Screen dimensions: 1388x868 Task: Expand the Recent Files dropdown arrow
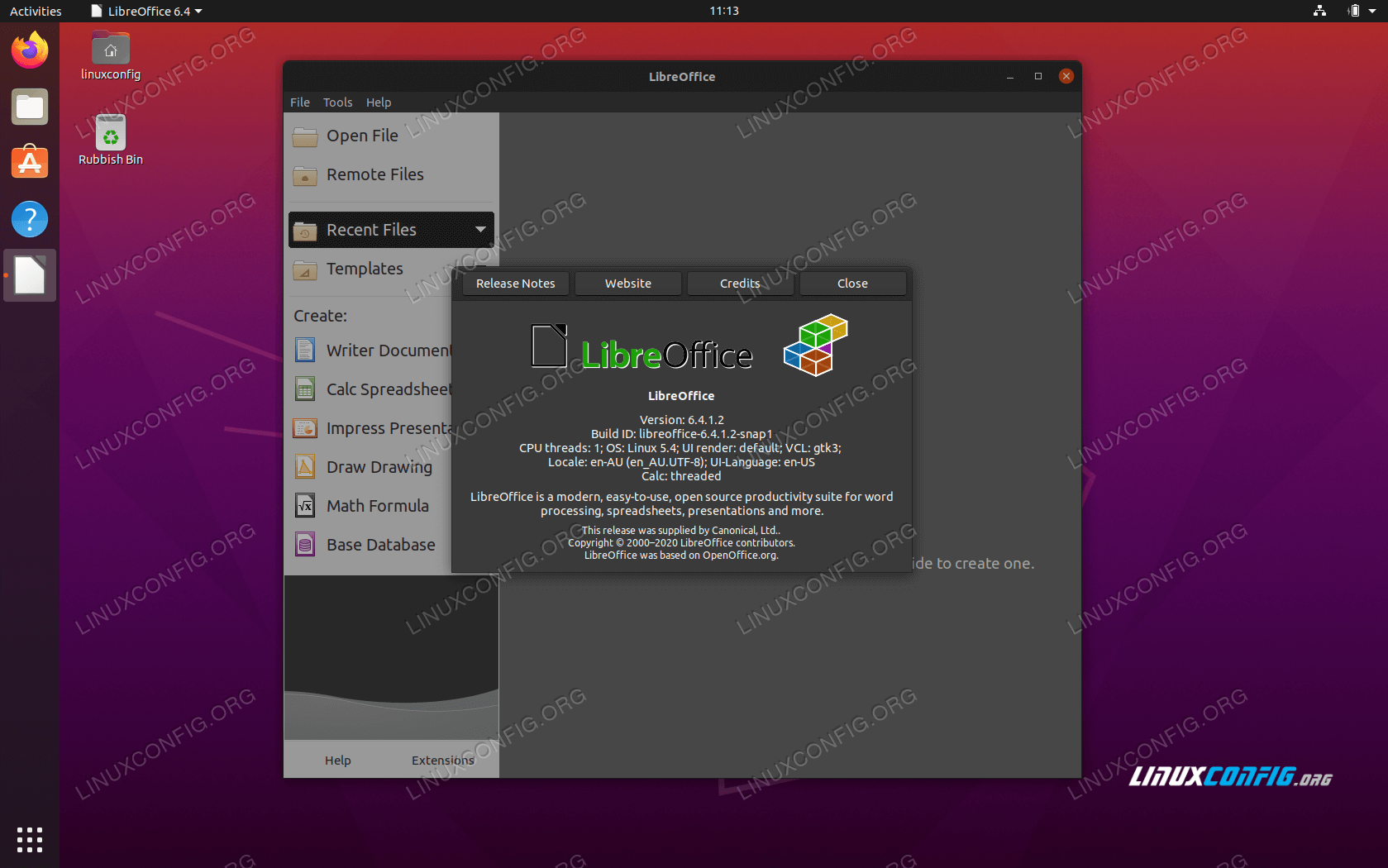pyautogui.click(x=480, y=230)
